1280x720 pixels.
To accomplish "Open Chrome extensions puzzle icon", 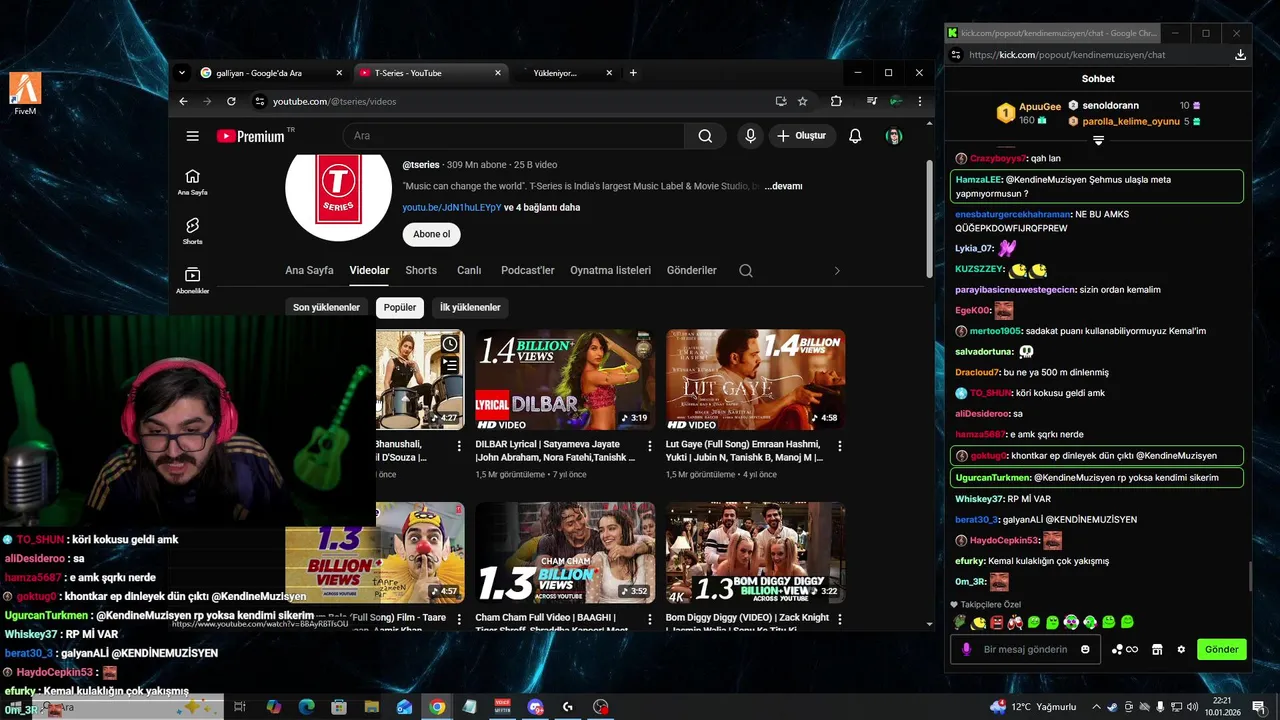I will 836,101.
